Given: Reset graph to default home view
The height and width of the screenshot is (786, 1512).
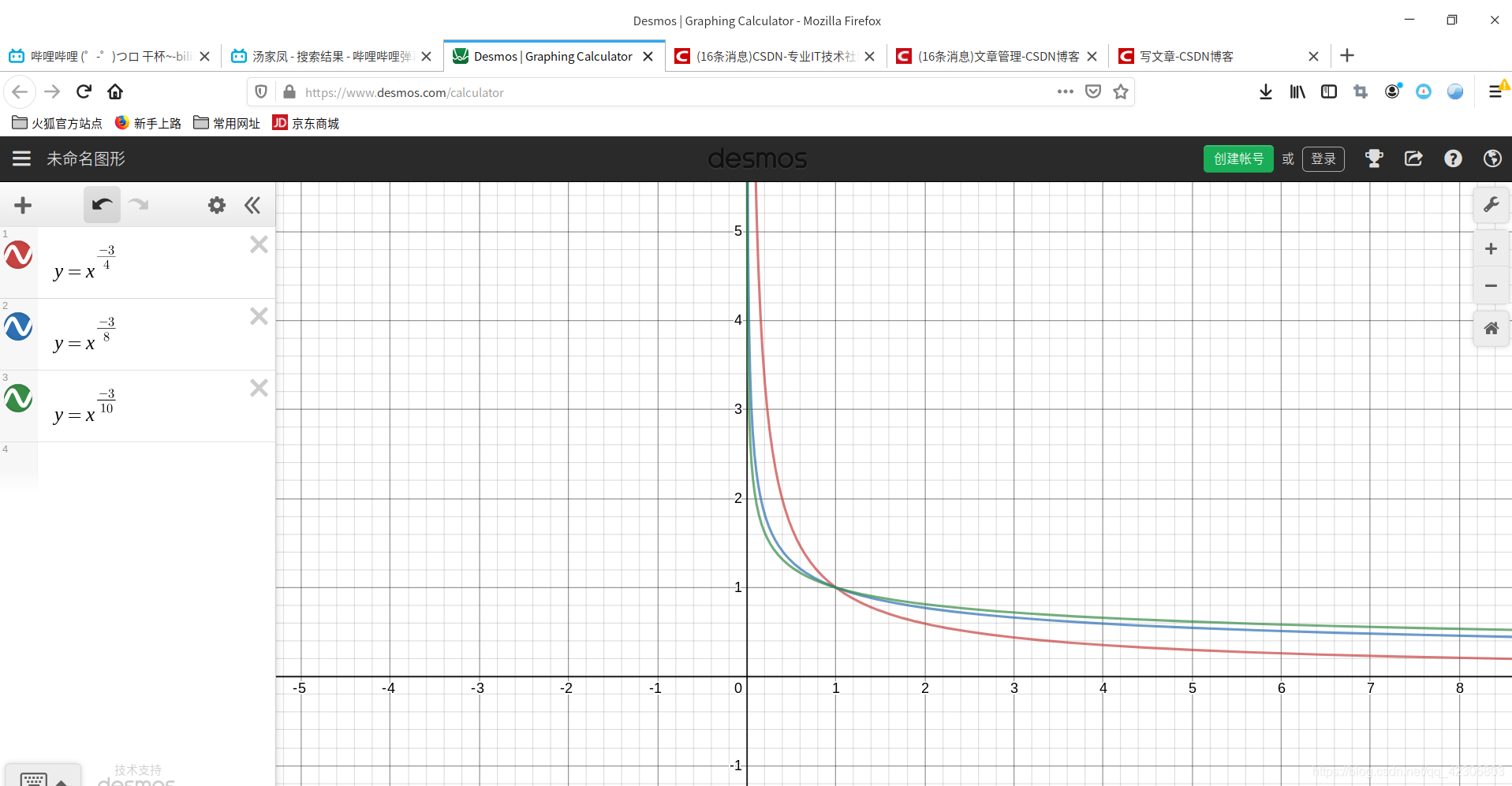Looking at the screenshot, I should point(1491,329).
